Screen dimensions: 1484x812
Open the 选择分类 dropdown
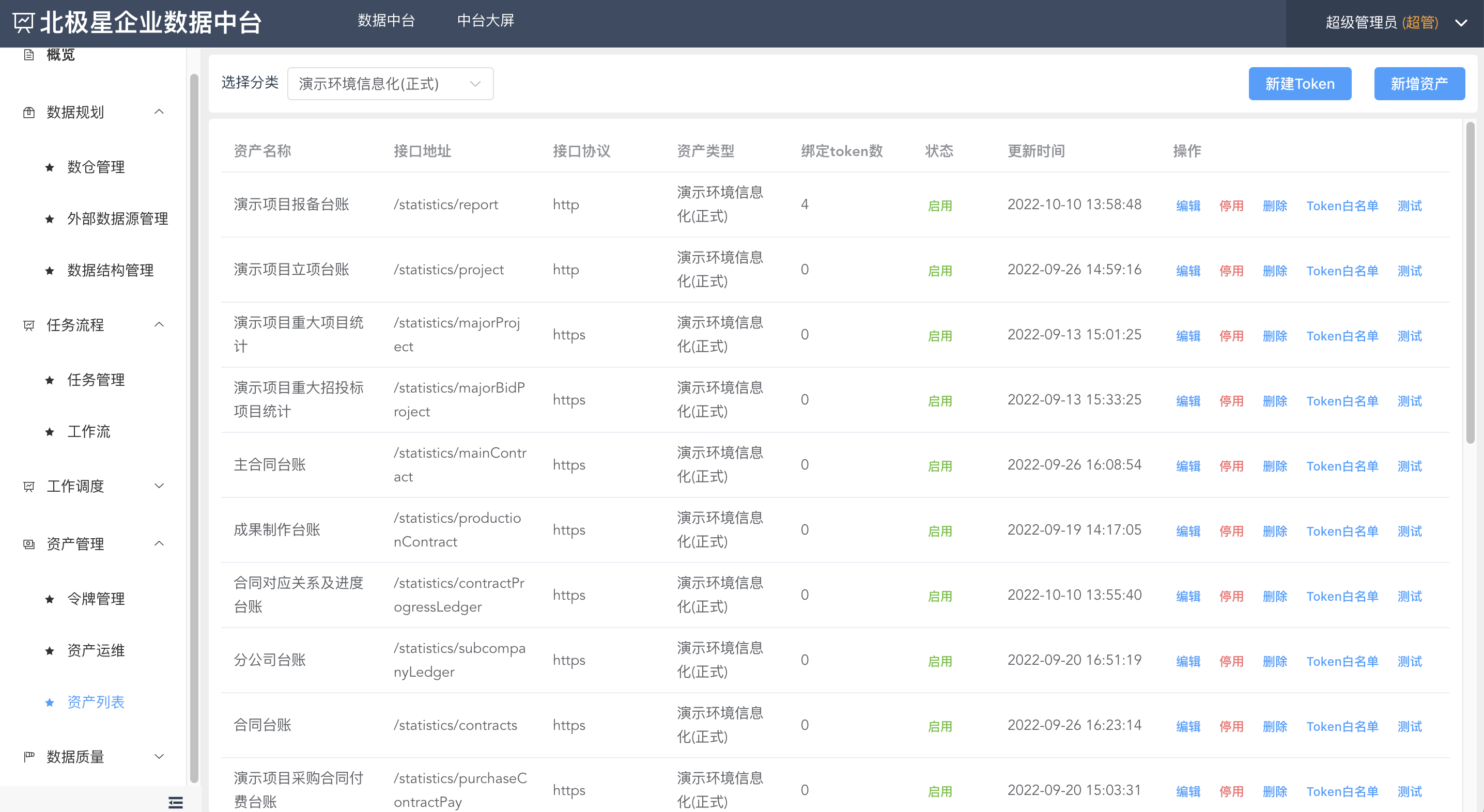tap(390, 84)
